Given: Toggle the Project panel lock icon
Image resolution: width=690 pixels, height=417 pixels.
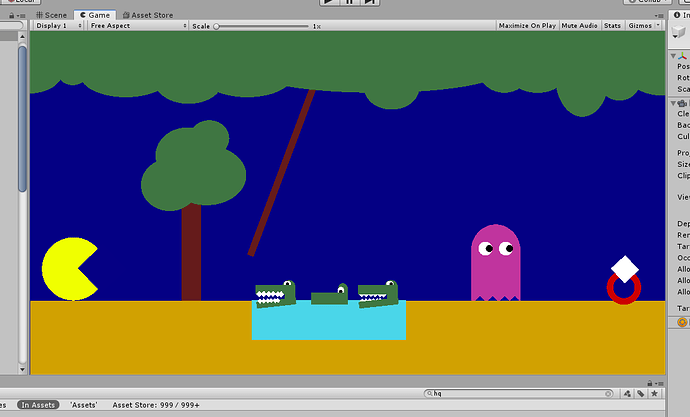Looking at the screenshot, I should coord(650,383).
